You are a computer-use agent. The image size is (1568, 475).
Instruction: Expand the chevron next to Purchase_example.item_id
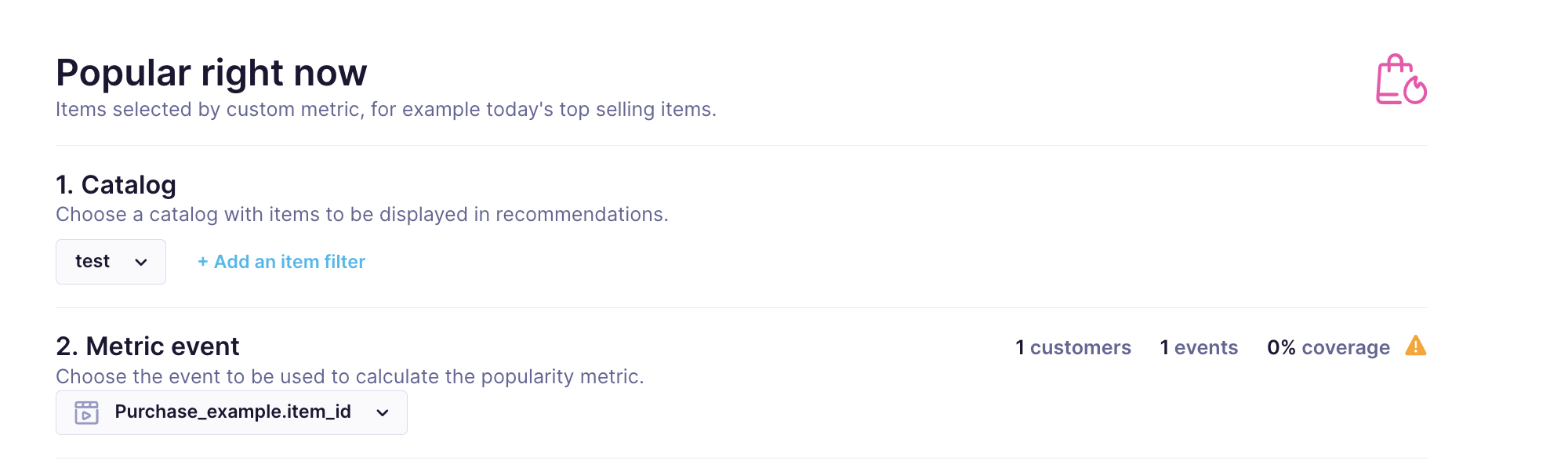383,412
